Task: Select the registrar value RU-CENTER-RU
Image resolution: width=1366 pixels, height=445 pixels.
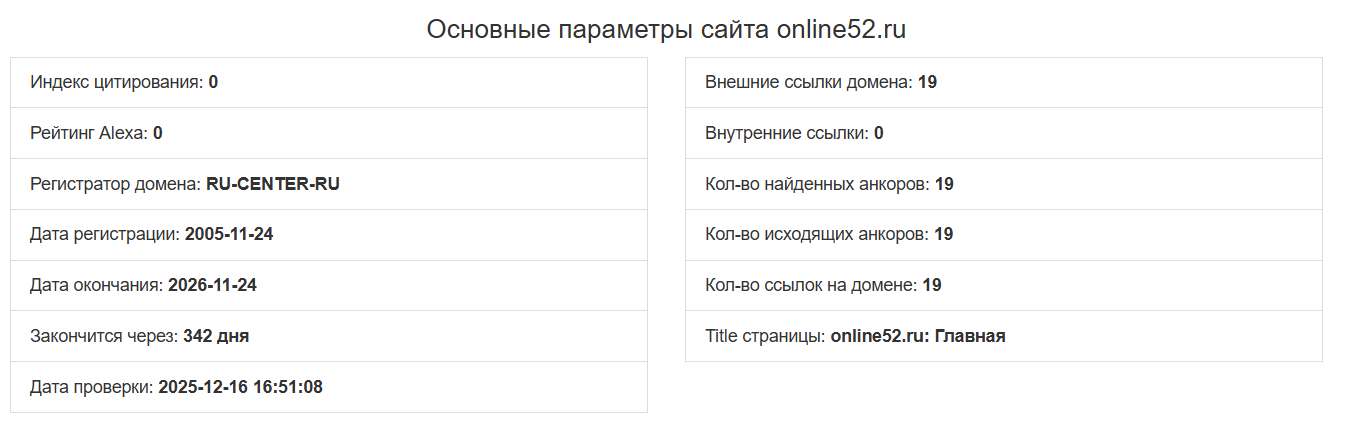Action: (x=272, y=184)
